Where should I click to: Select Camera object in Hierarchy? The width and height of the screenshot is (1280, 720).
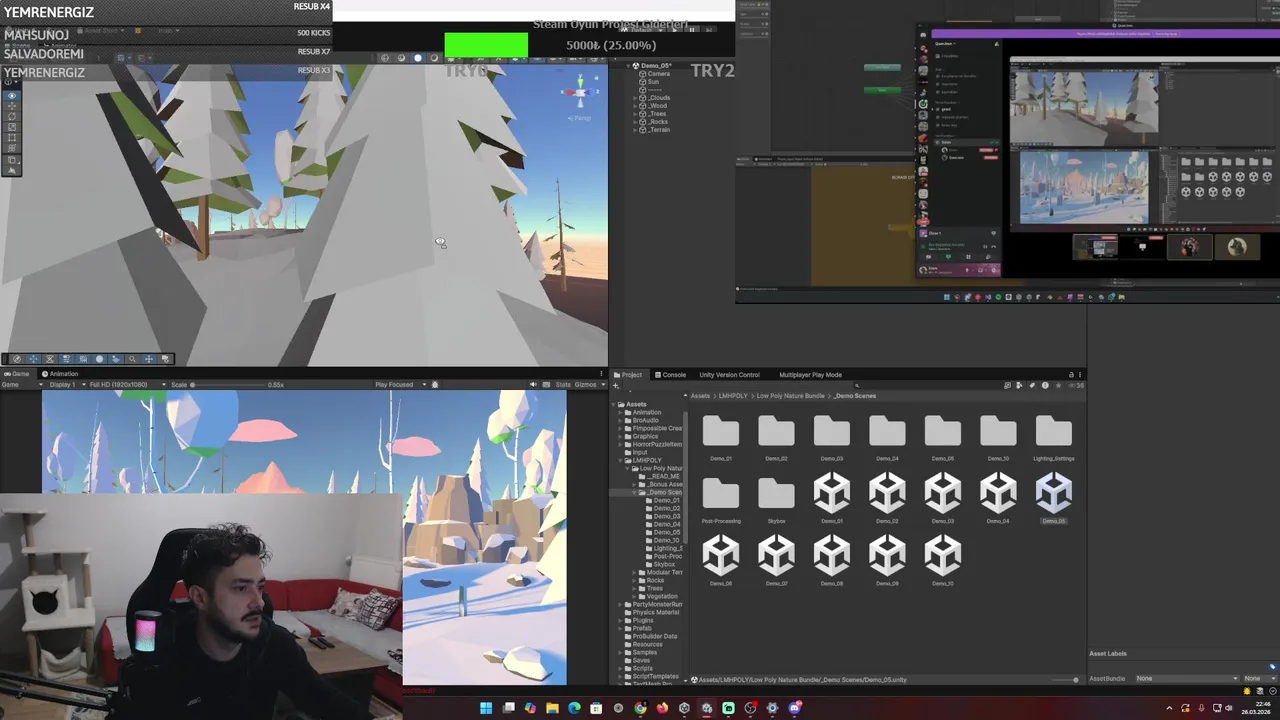pos(658,74)
